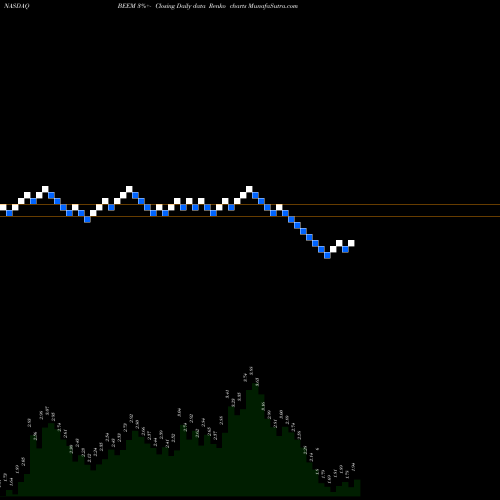Click the NASDAQ exchange label

(x=17, y=6)
